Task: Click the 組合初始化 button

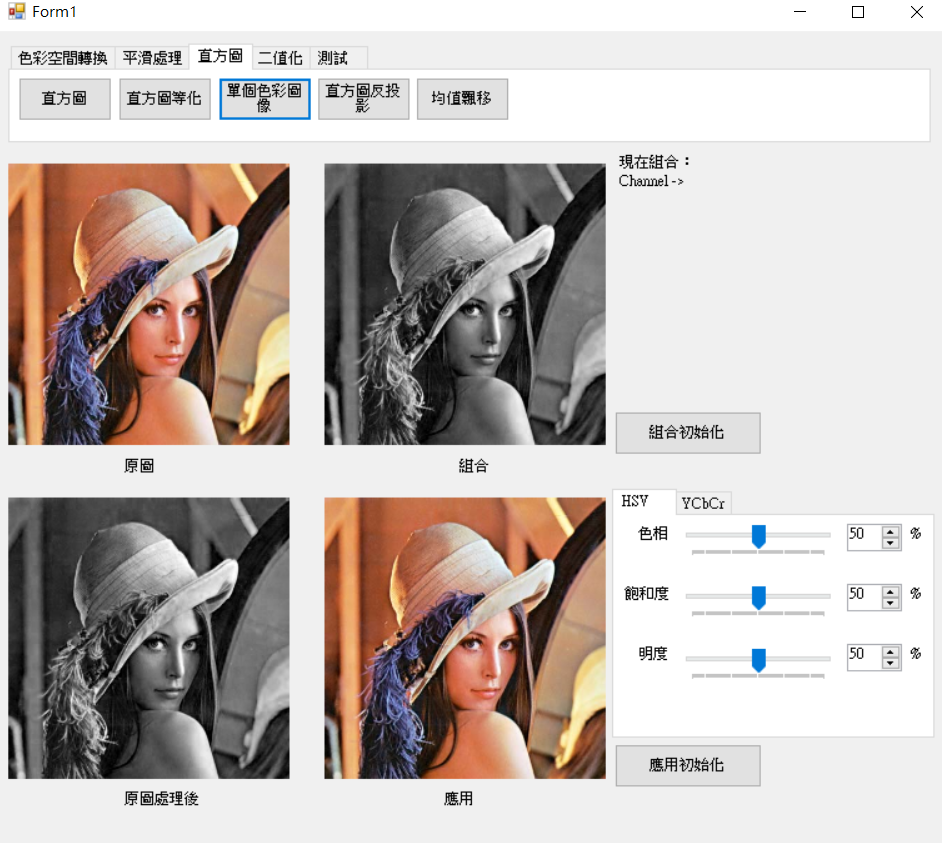Action: pyautogui.click(x=688, y=433)
